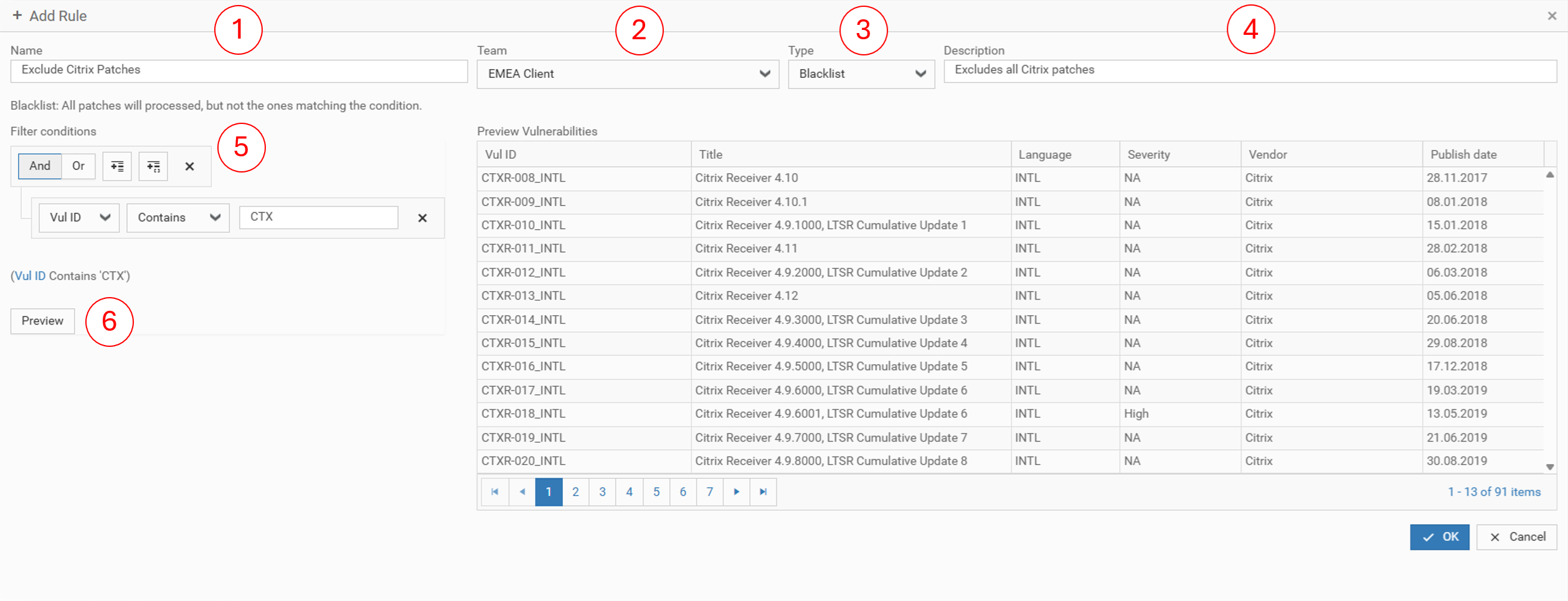Open page 3 of vulnerabilities
The width and height of the screenshot is (1568, 601).
click(x=602, y=492)
